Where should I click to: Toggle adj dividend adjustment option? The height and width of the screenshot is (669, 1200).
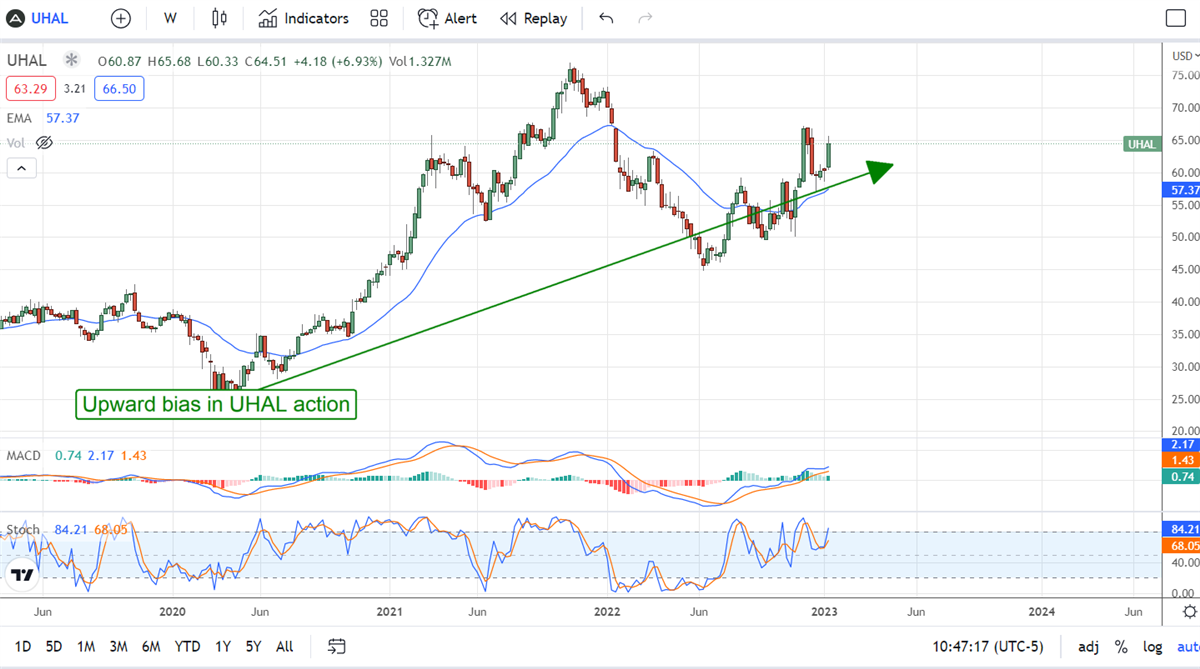point(1088,646)
